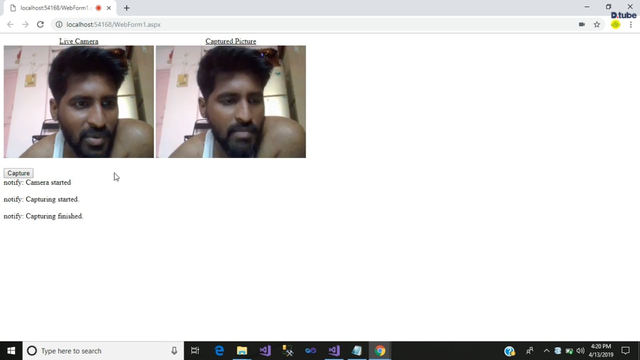The height and width of the screenshot is (360, 640).
Task: Open the tools app icon in taskbar
Action: (288, 351)
